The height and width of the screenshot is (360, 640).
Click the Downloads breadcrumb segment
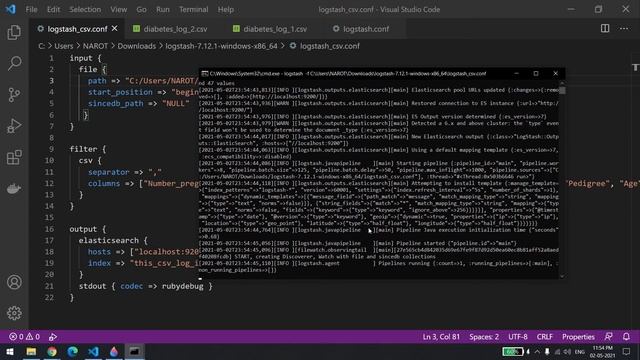[136, 46]
